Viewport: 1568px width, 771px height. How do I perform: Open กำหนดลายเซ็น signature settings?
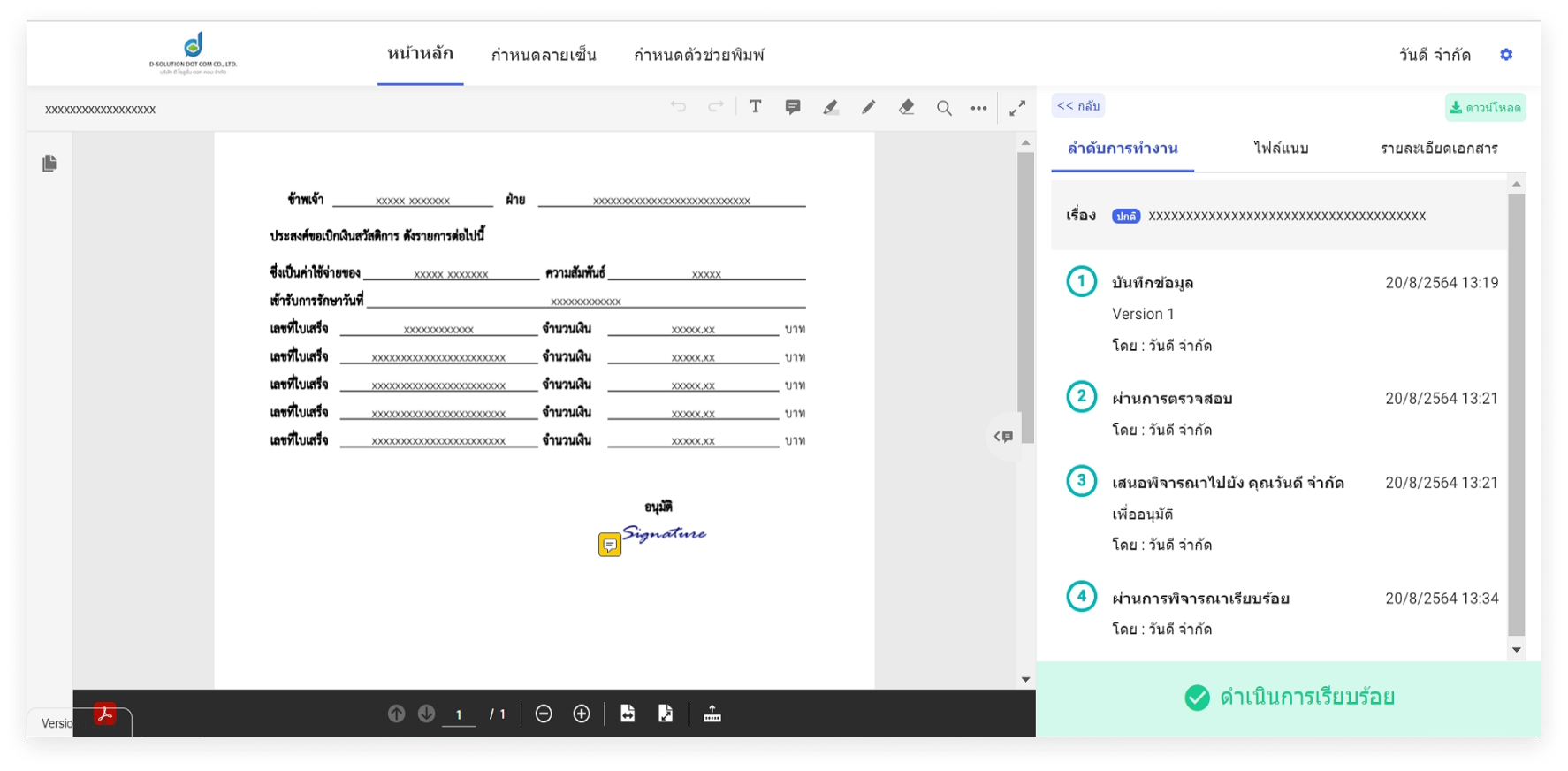point(544,55)
